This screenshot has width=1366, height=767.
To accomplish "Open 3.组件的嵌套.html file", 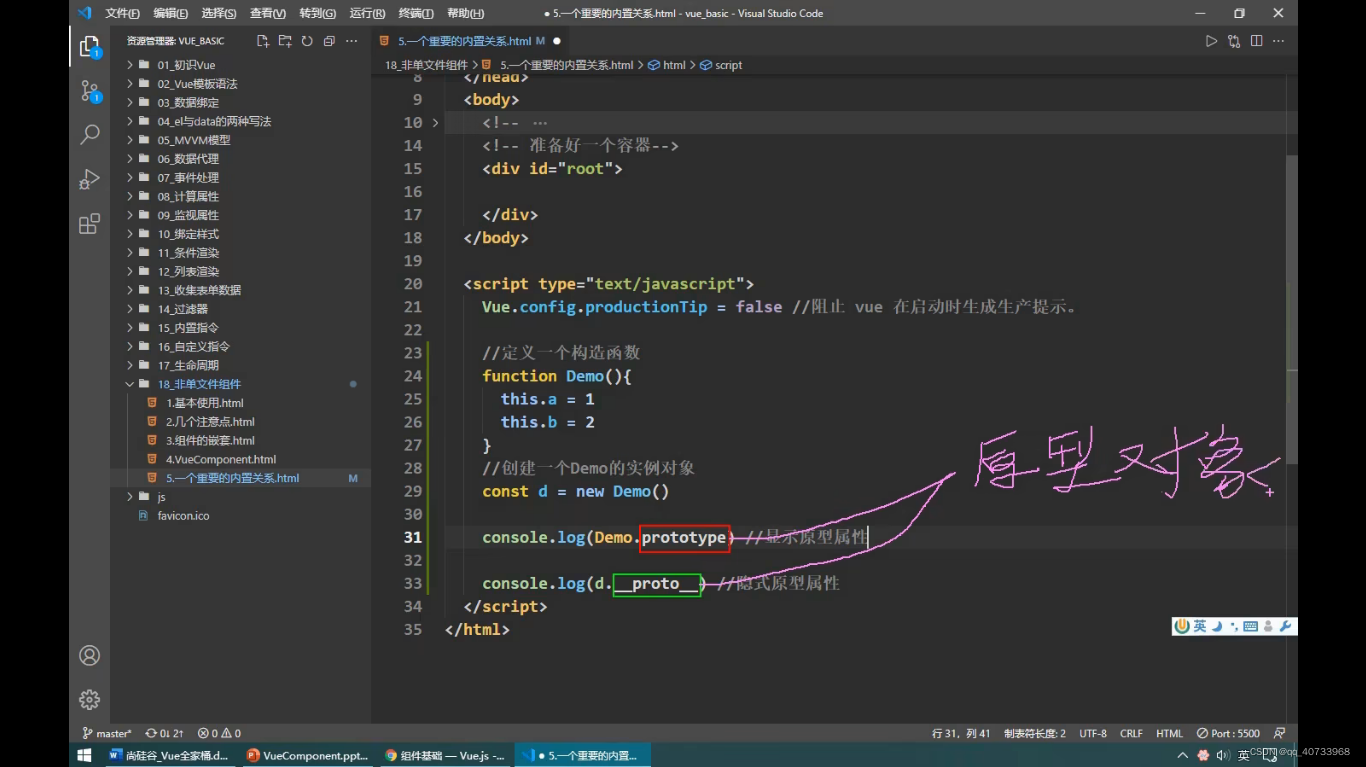I will (x=240, y=440).
